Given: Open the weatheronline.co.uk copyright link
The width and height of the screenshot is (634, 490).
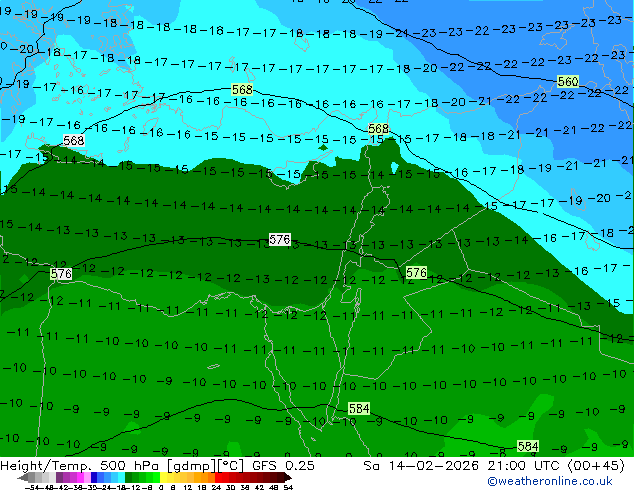Looking at the screenshot, I should (550, 481).
